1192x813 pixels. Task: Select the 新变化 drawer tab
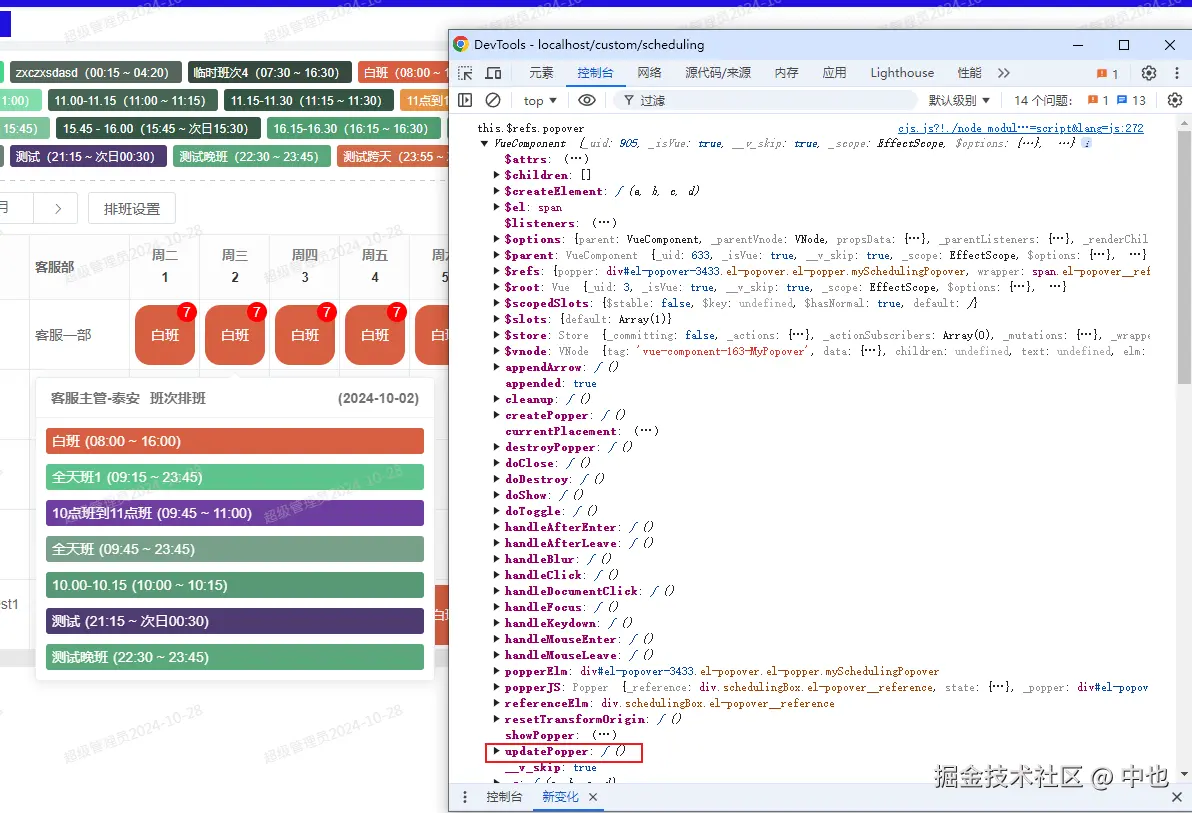[560, 797]
